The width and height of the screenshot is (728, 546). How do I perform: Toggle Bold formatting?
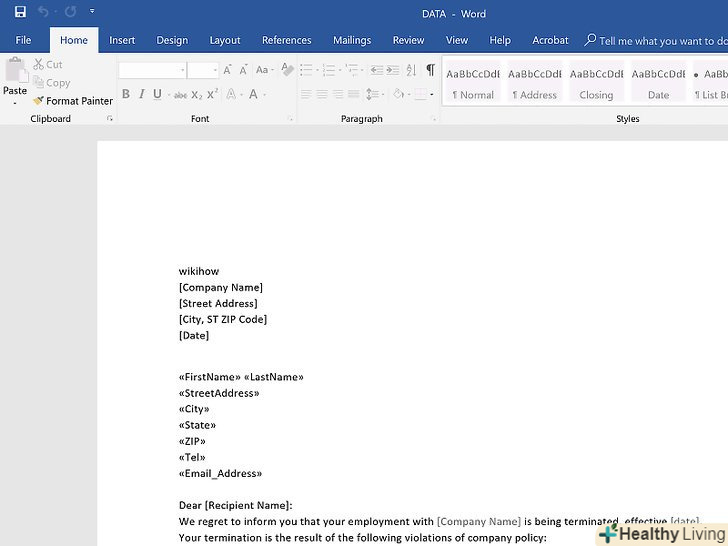click(125, 95)
